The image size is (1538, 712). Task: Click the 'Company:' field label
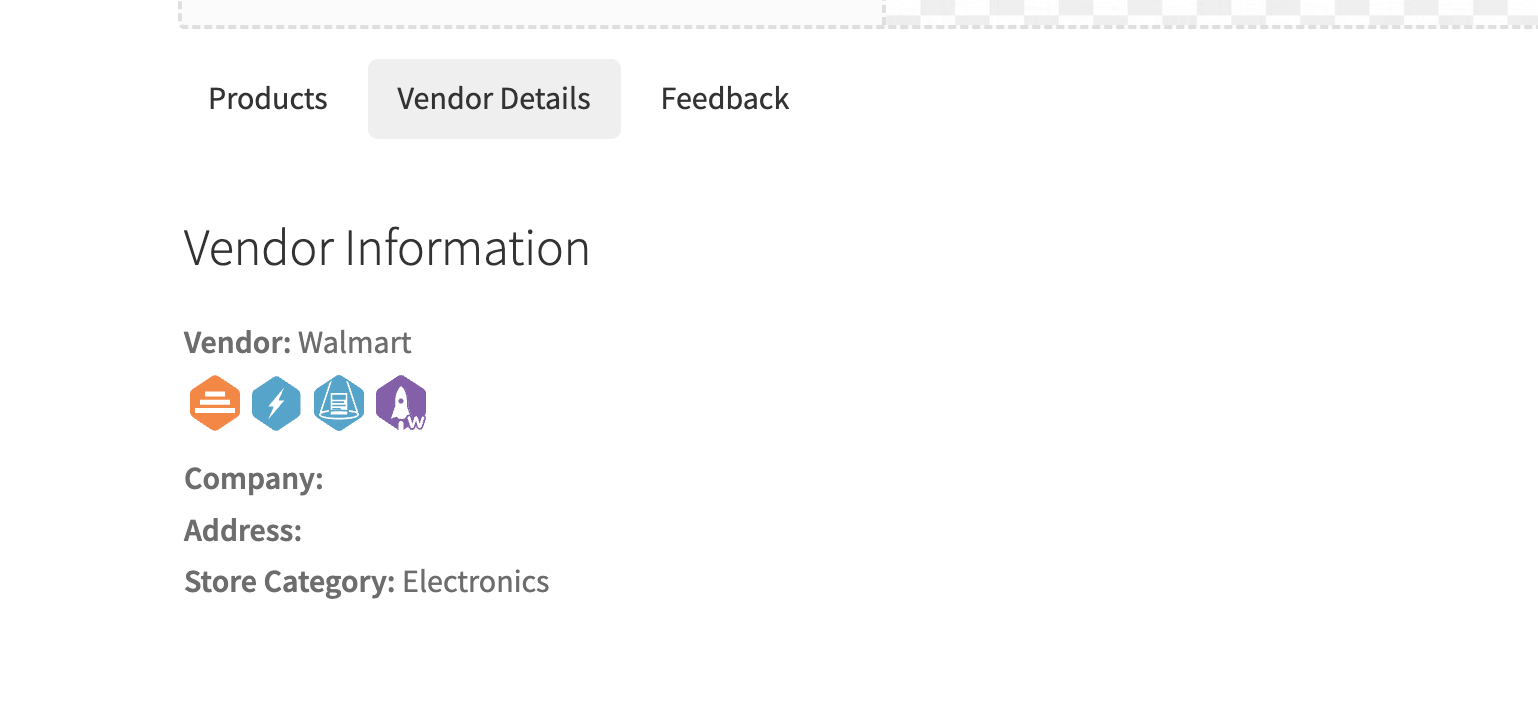tap(254, 479)
